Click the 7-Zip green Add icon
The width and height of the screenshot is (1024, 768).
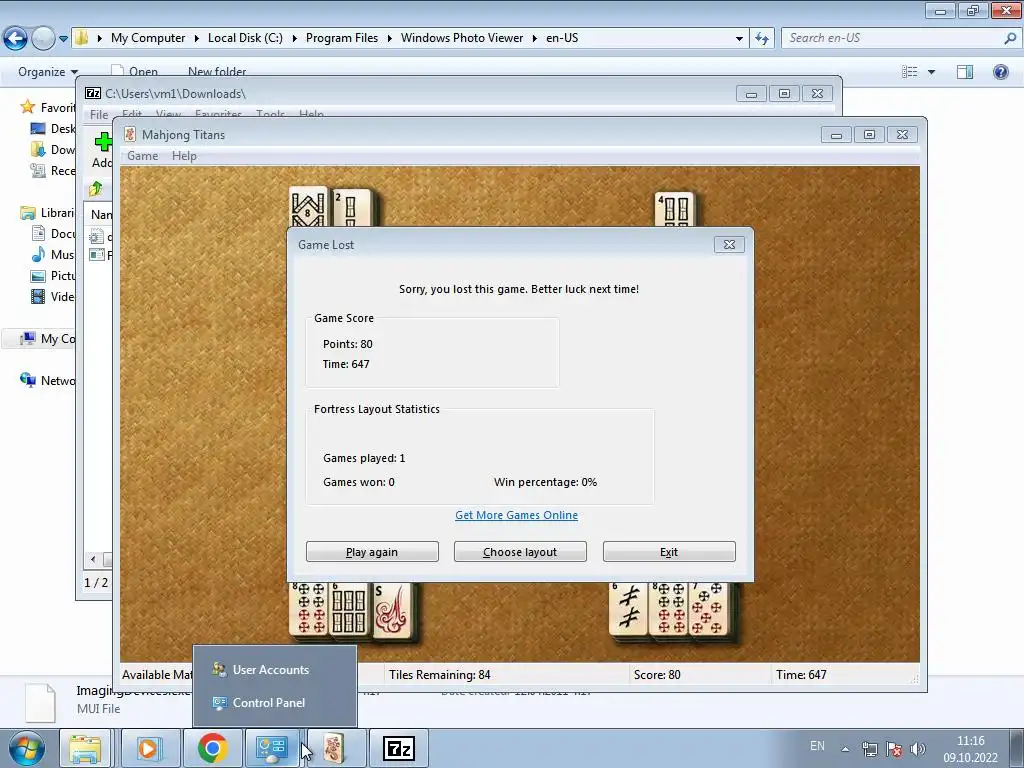coord(103,141)
